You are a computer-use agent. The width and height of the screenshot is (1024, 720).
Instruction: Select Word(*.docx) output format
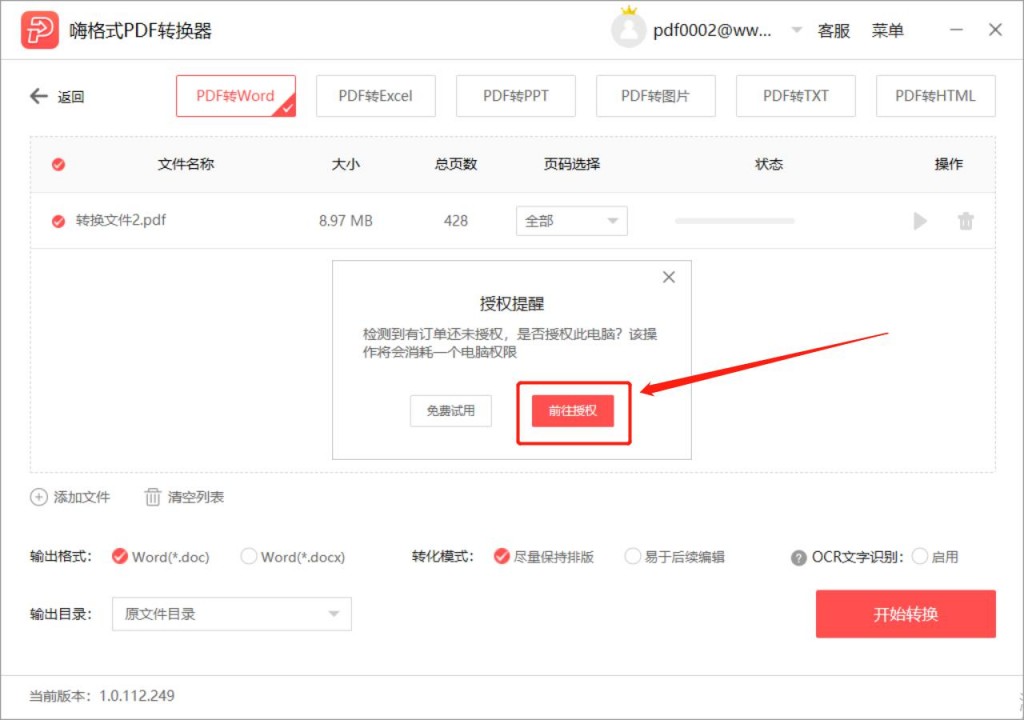[x=248, y=556]
